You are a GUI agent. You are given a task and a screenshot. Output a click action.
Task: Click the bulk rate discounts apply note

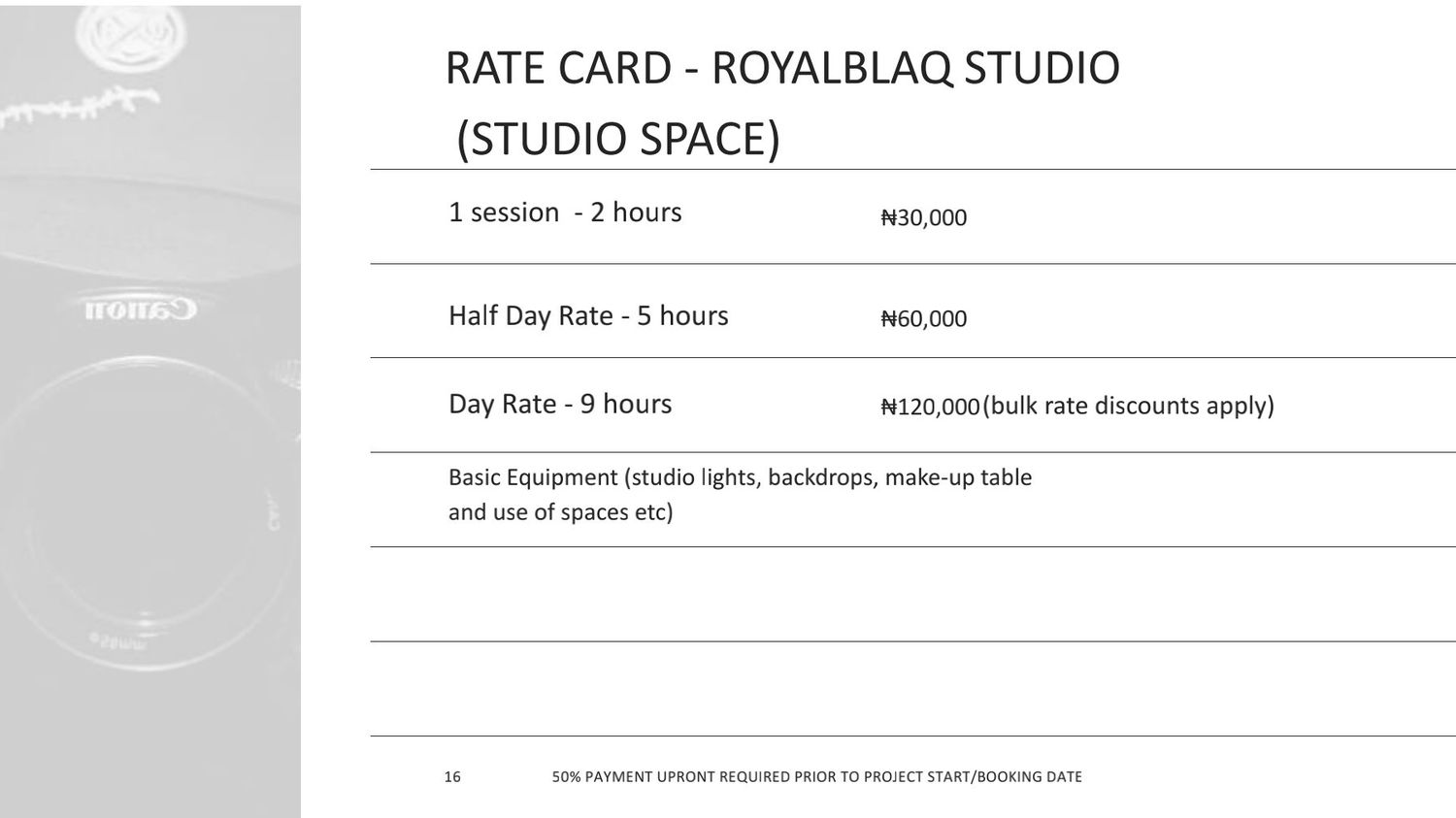tap(1128, 406)
